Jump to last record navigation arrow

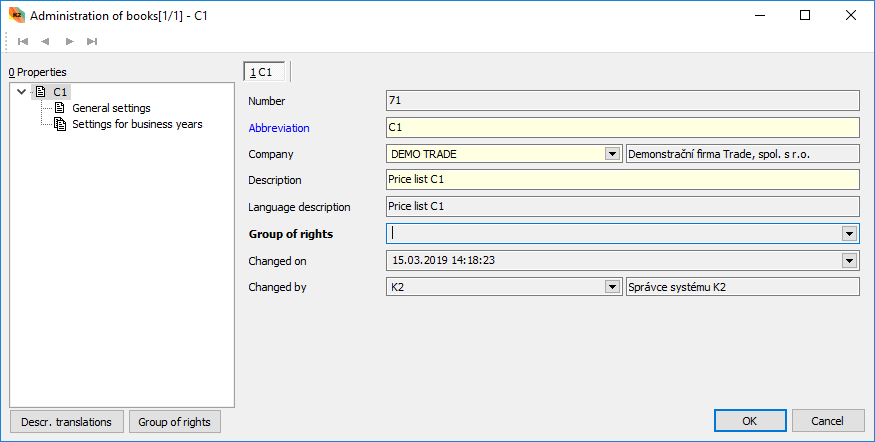(x=92, y=41)
